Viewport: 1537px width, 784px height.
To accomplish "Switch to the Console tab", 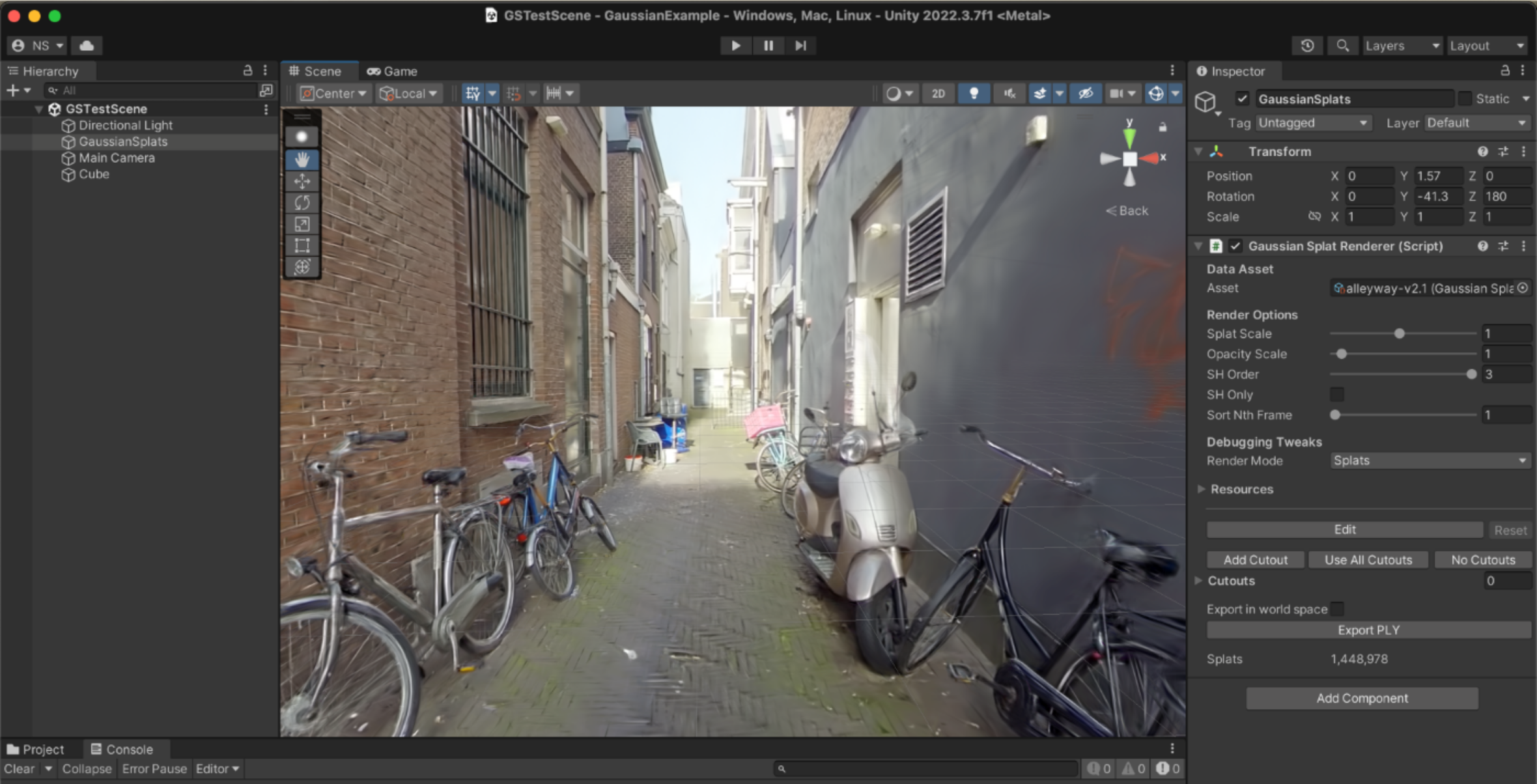I will tap(122, 749).
